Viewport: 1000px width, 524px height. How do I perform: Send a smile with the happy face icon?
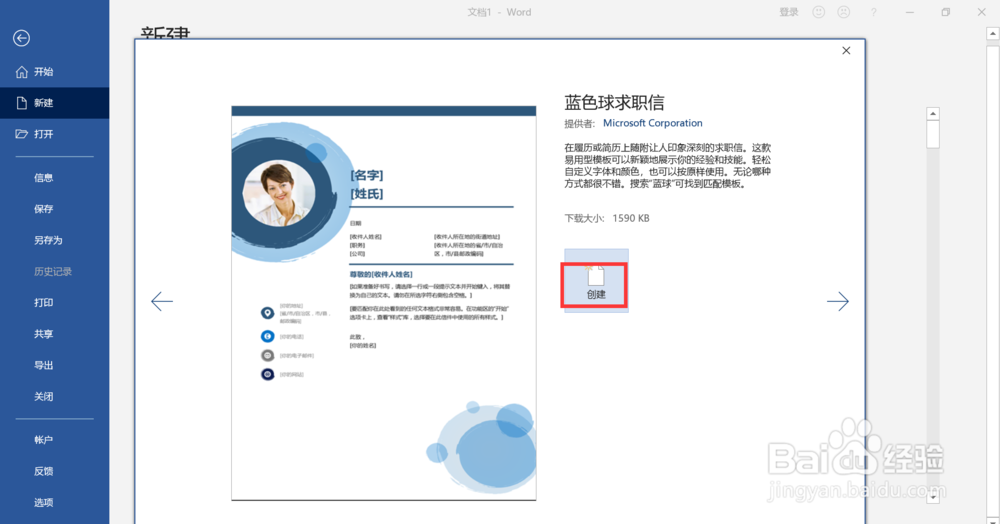coord(818,12)
